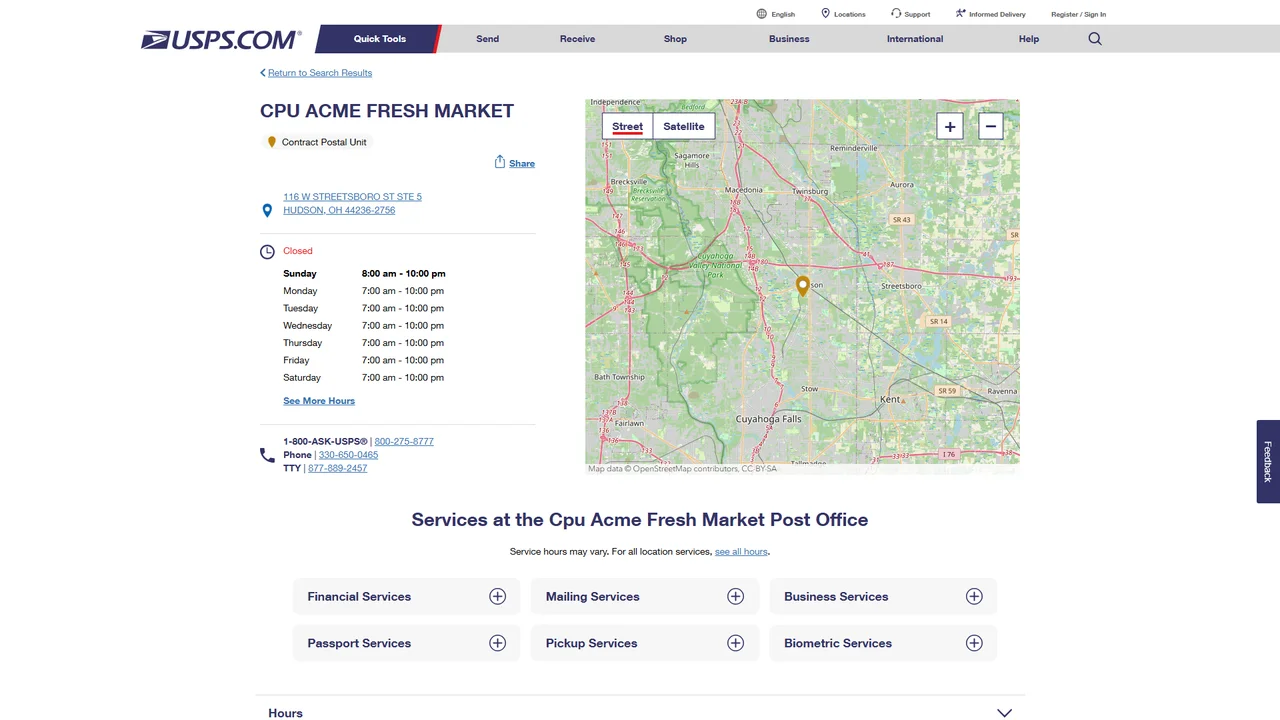Click See More Hours link

pos(319,401)
